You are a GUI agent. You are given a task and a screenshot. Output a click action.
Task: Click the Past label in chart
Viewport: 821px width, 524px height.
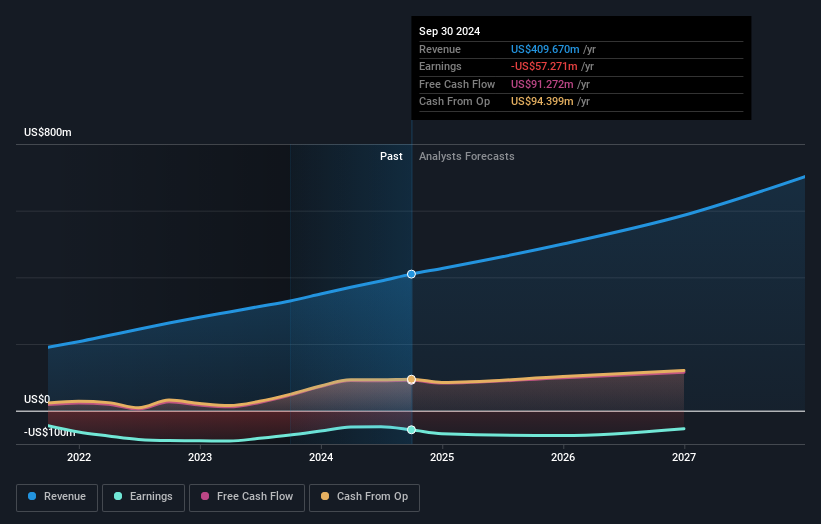point(391,157)
